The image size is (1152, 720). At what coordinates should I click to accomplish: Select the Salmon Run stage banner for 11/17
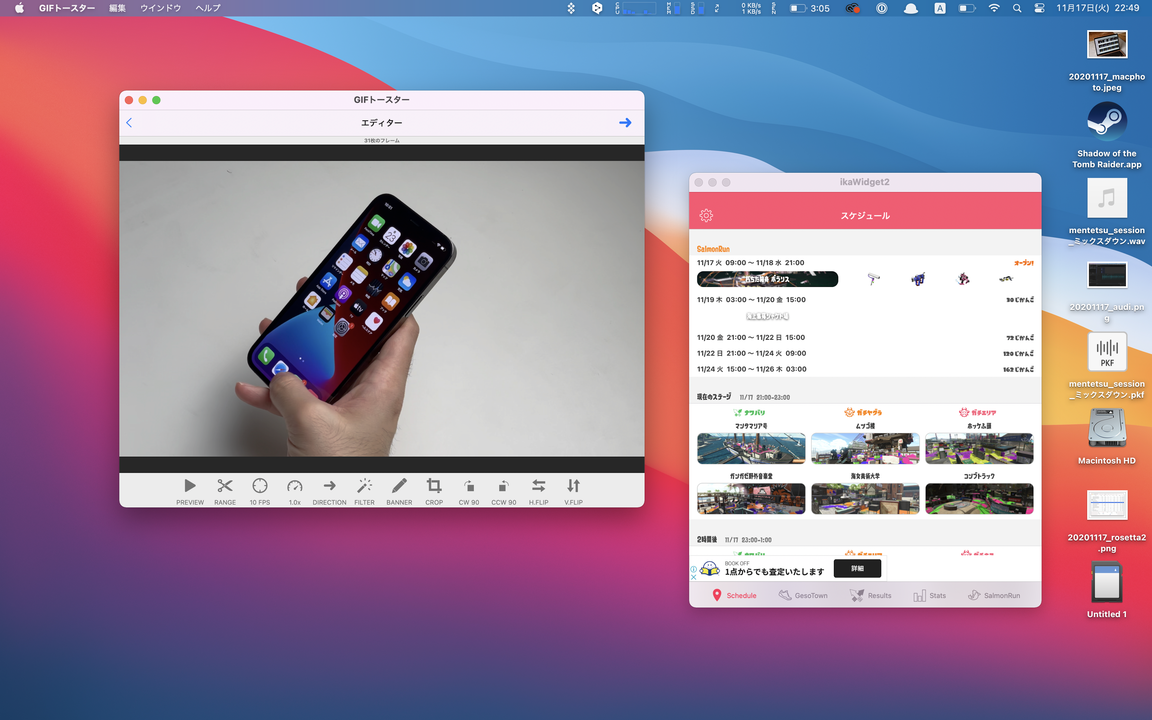point(768,279)
